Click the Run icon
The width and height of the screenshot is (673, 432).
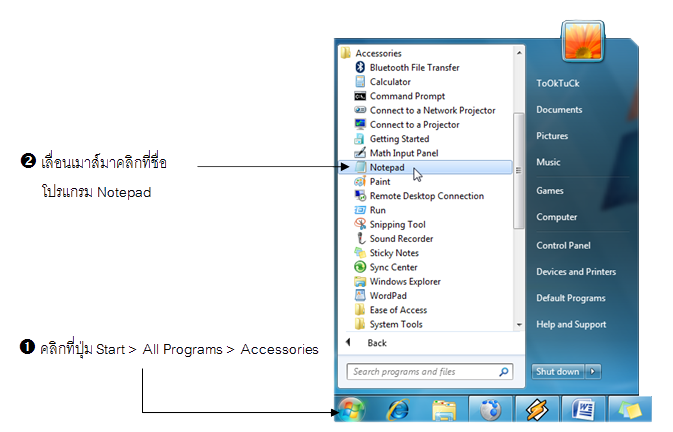tap(360, 210)
